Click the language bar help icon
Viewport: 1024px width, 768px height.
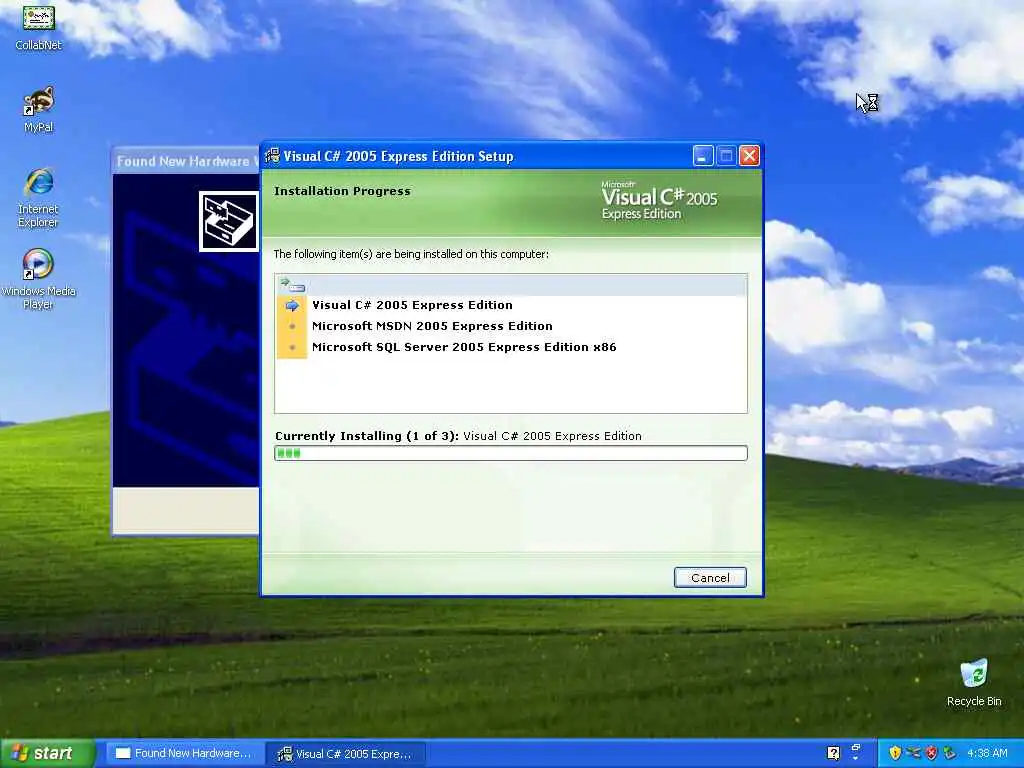(x=833, y=753)
